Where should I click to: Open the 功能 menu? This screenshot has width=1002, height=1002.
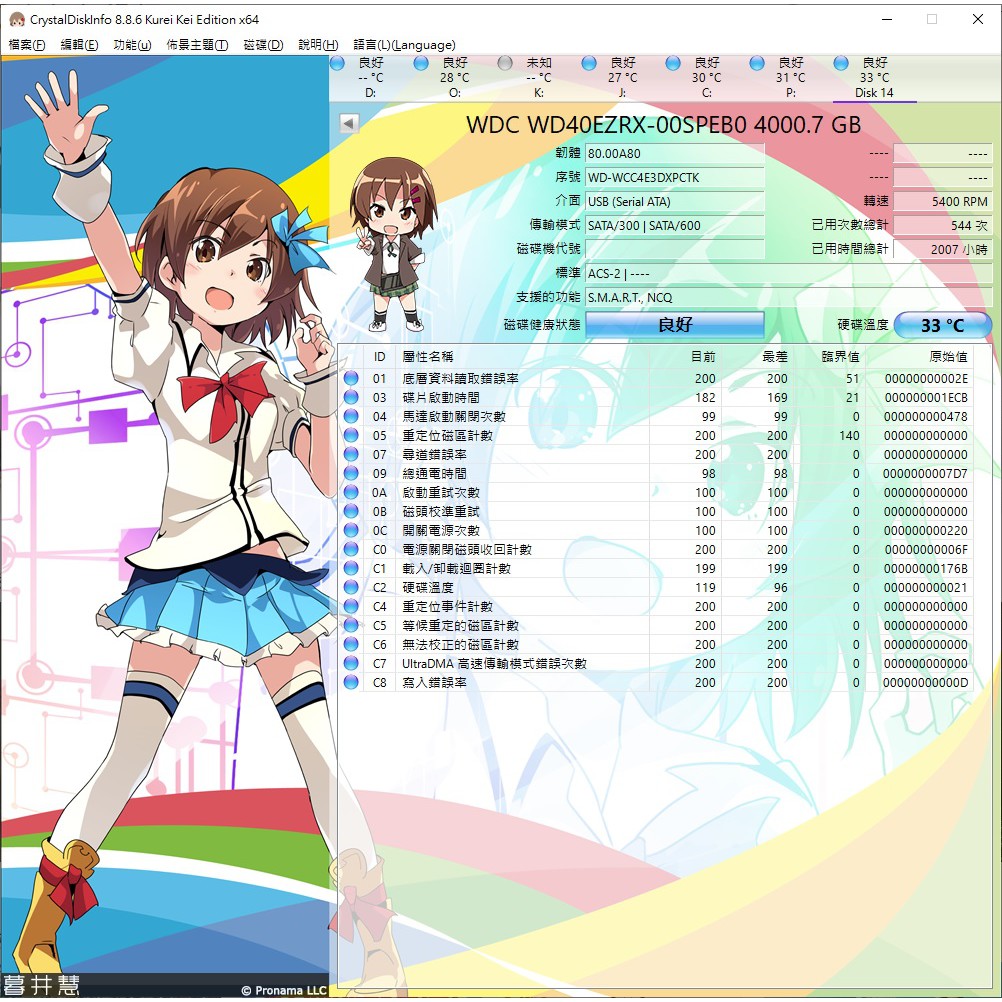[132, 45]
